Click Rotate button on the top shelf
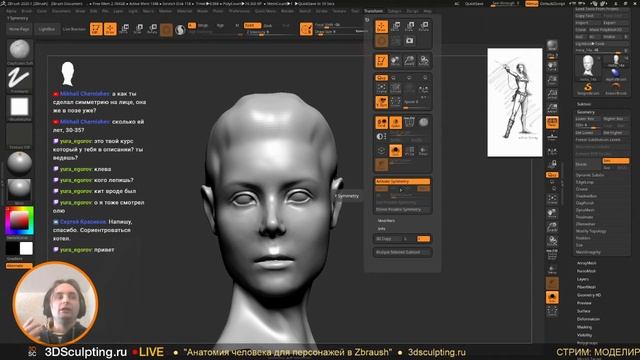The height and width of the screenshot is (360, 640). tap(152, 29)
